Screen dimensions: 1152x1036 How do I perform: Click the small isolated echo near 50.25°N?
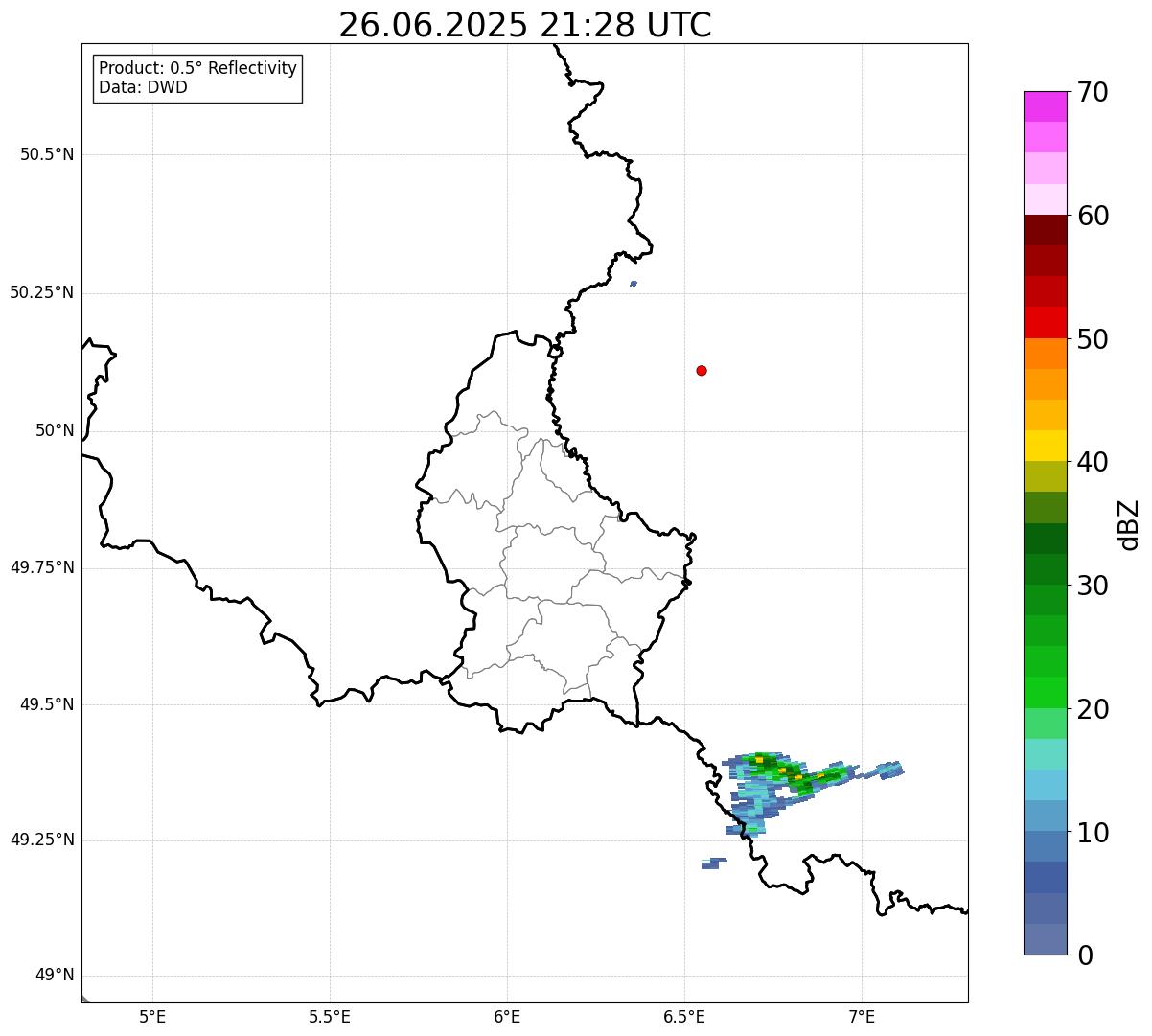pos(633,284)
